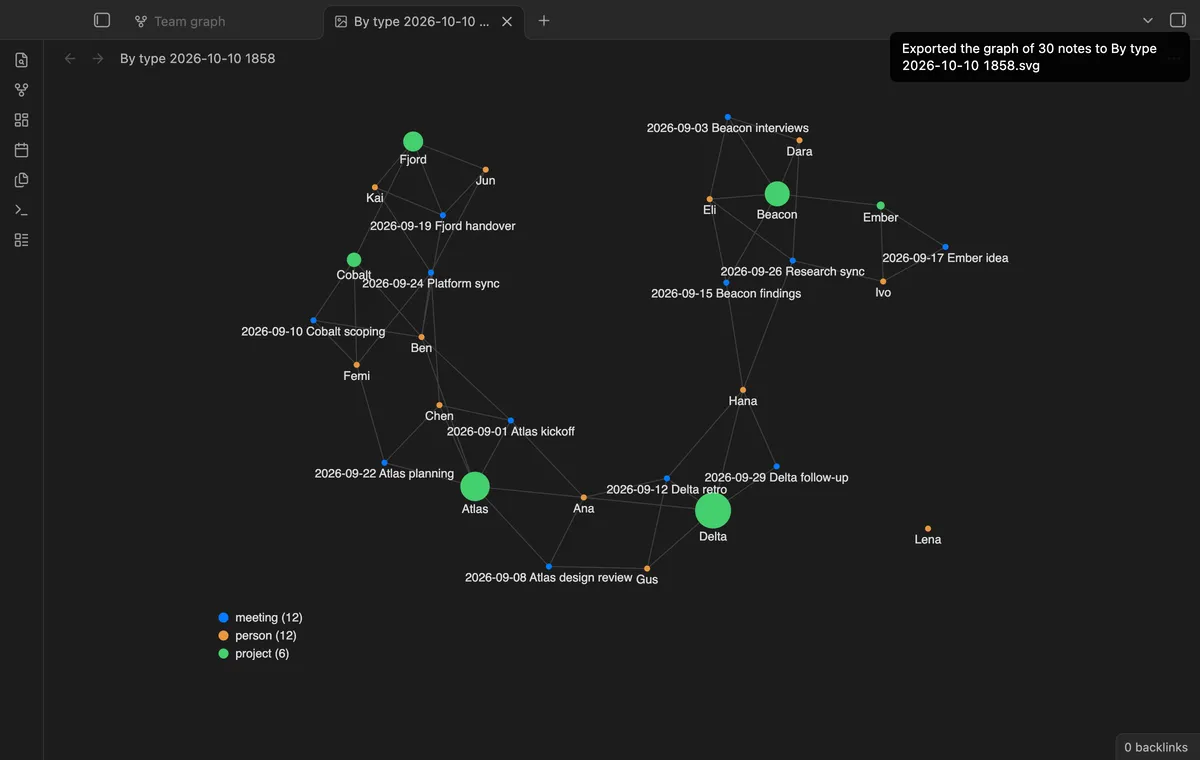Click the 2026-09-12 Delta retro label

(667, 490)
